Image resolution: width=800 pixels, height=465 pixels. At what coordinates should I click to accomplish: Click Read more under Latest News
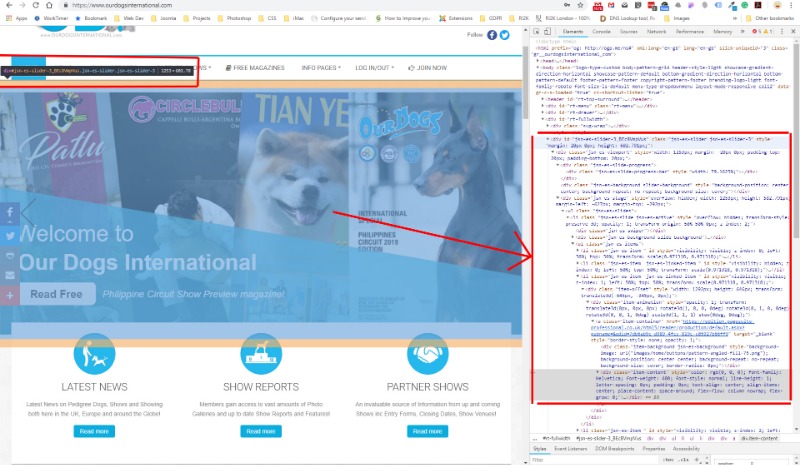coord(94,431)
